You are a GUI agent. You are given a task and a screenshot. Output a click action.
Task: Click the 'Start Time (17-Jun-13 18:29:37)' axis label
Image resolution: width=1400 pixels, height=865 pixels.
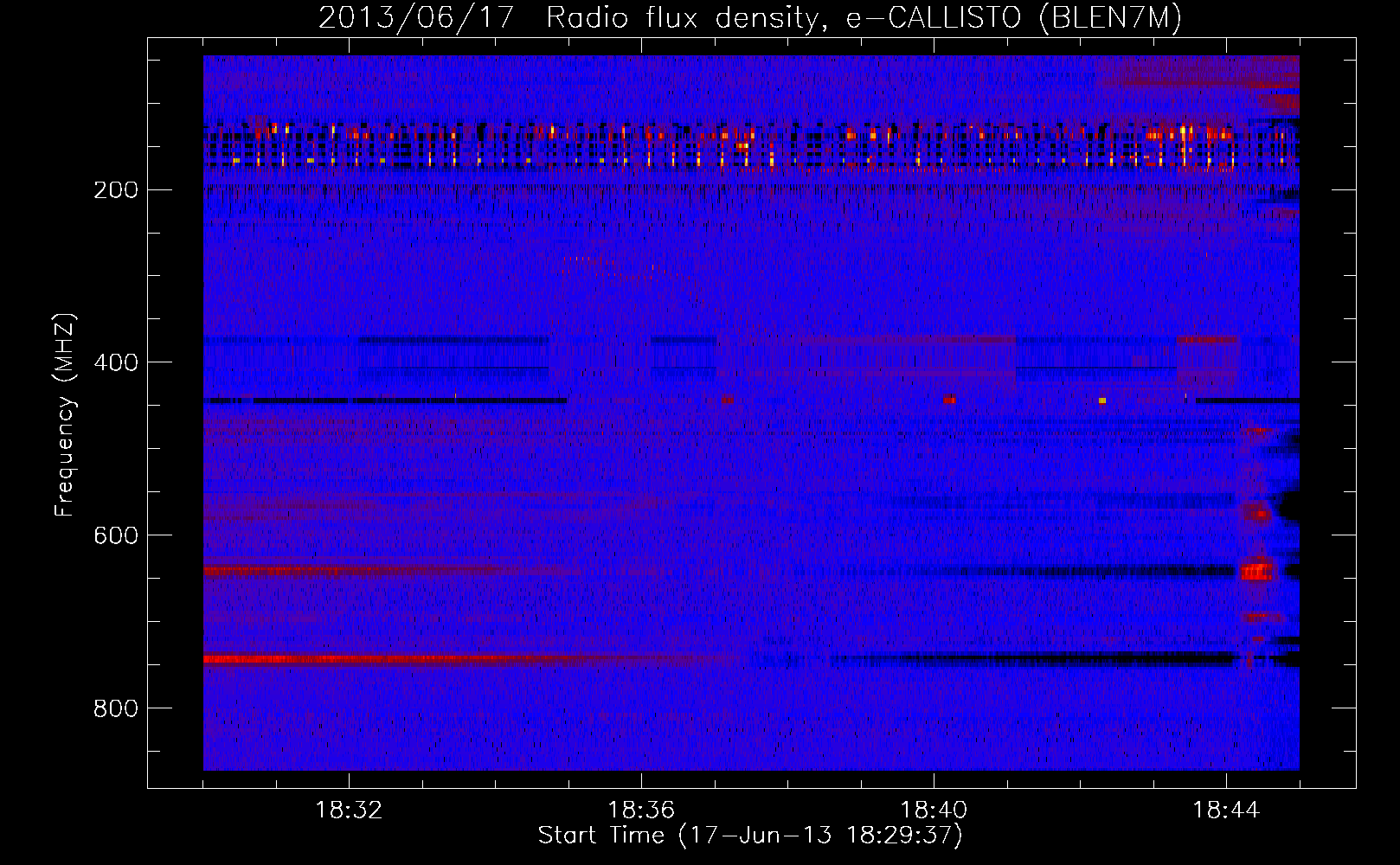click(750, 836)
